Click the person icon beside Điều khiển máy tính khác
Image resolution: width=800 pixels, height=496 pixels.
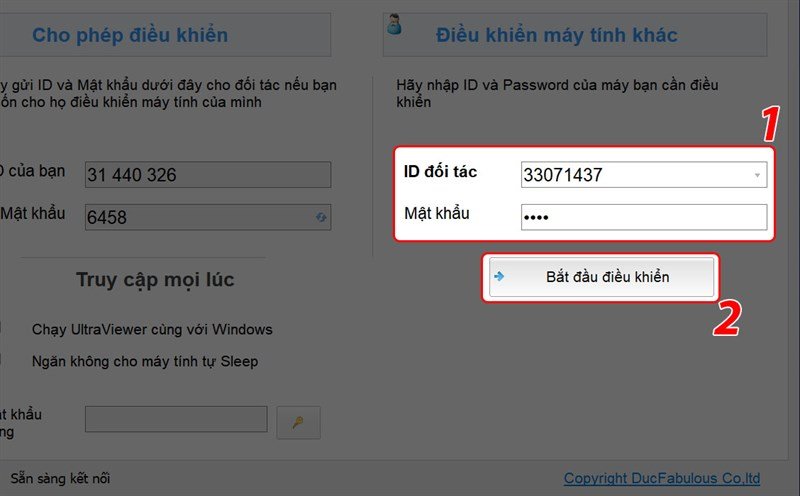click(394, 23)
